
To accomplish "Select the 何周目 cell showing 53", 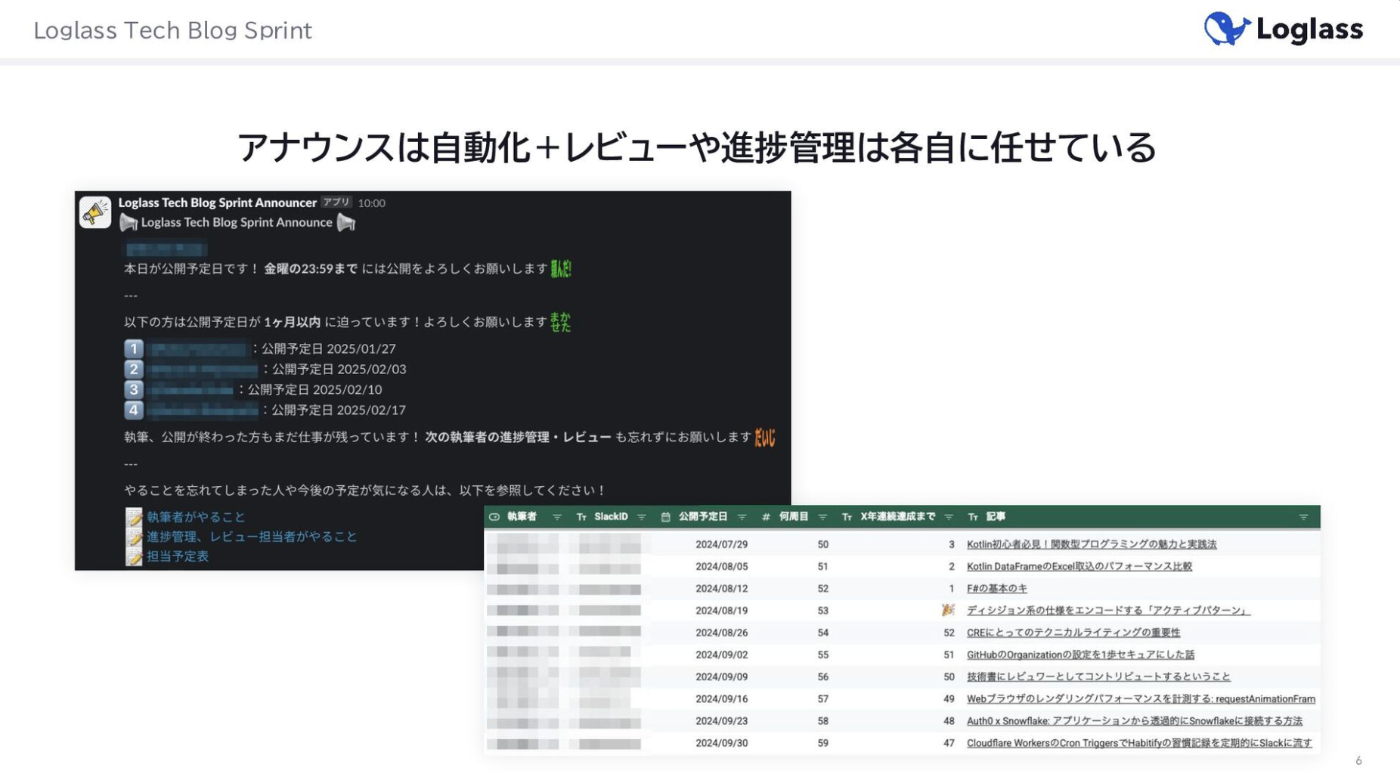I will pyautogui.click(x=823, y=610).
